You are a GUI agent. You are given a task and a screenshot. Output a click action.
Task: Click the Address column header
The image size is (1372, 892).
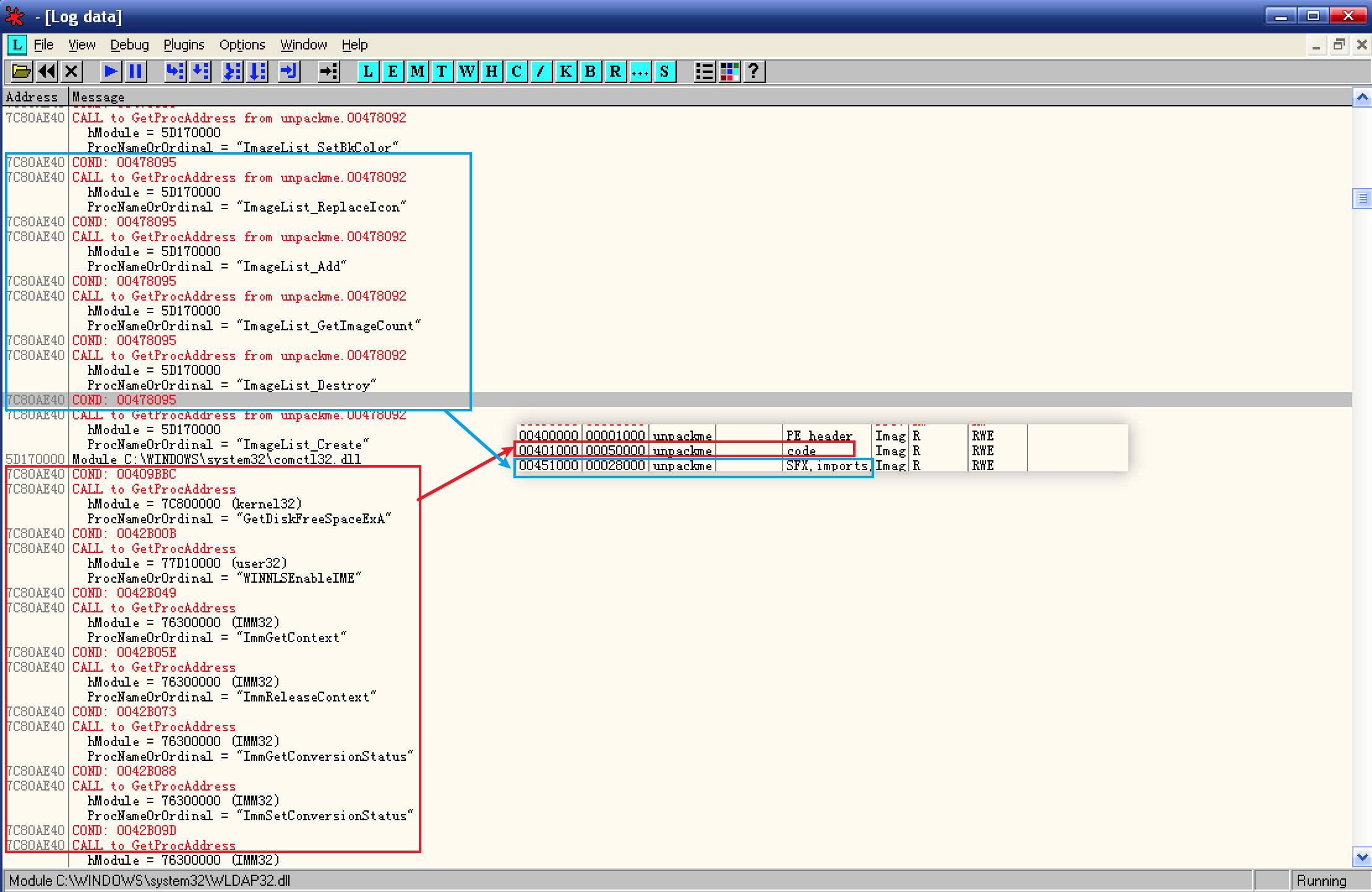point(32,97)
